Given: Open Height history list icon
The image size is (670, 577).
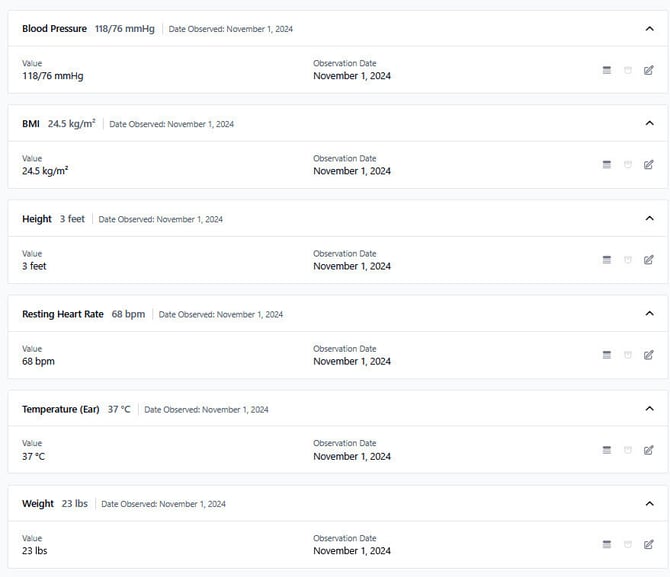Looking at the screenshot, I should click(607, 260).
